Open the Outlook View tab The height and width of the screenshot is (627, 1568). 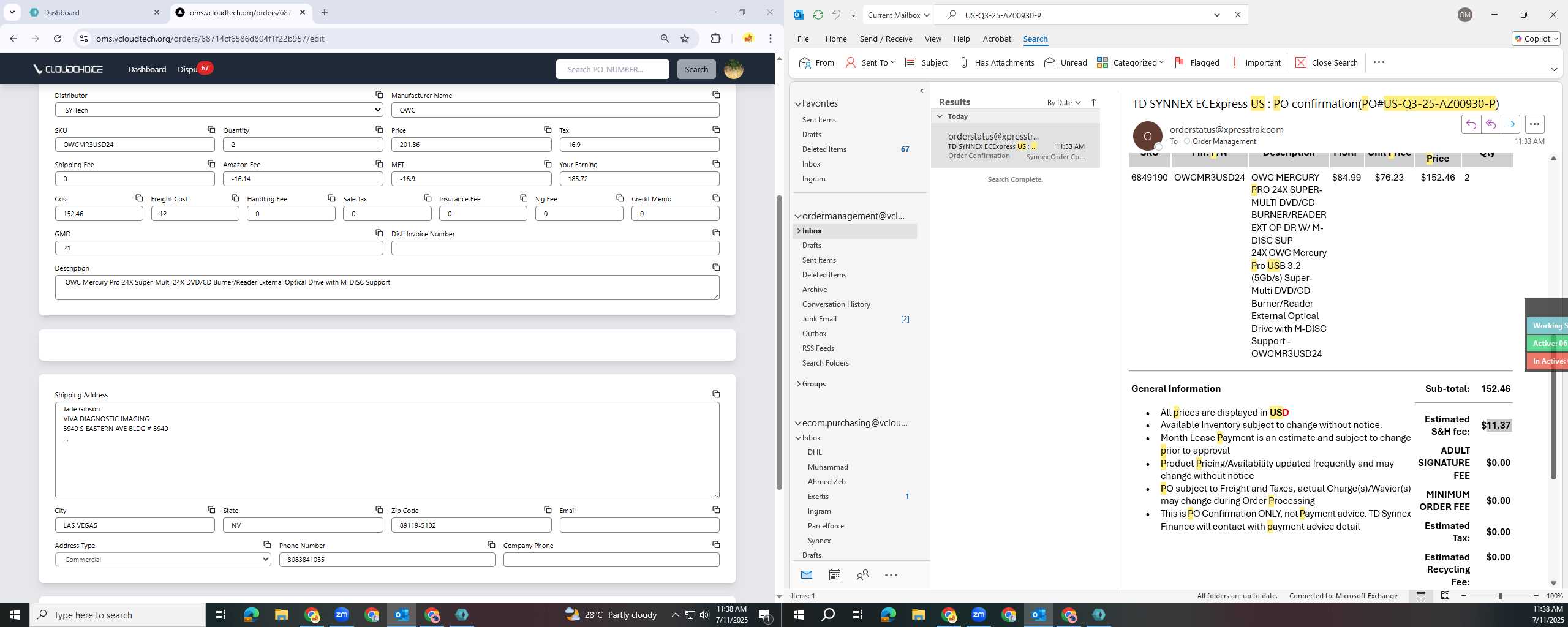[933, 39]
